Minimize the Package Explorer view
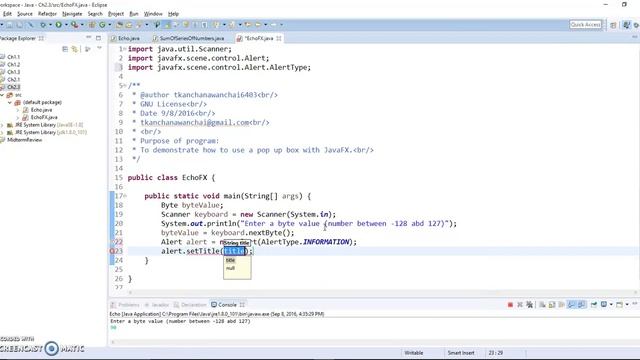640x360 pixels. [x=89, y=38]
